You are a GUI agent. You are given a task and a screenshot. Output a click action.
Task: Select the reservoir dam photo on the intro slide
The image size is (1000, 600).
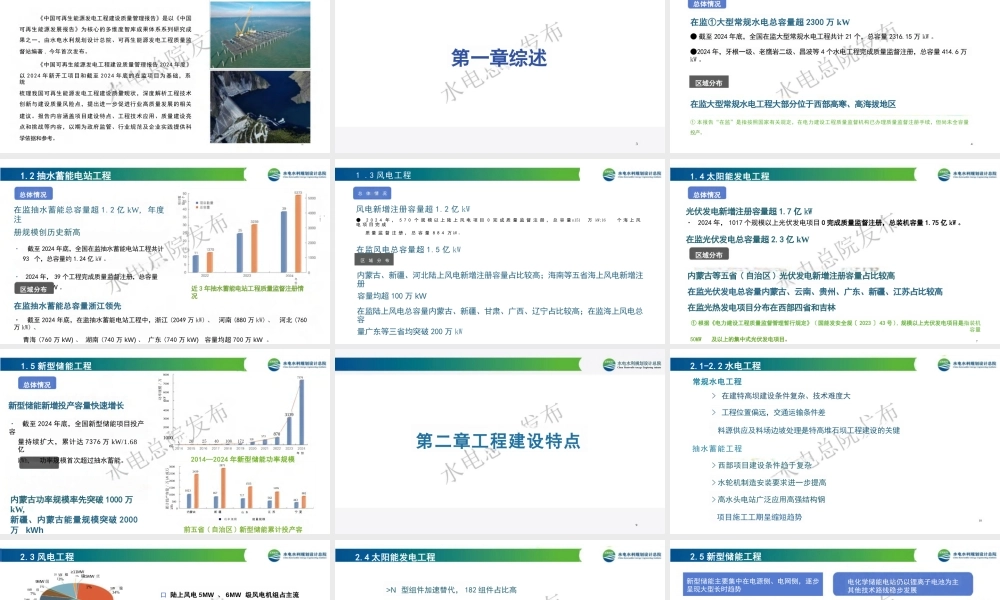pos(260,107)
